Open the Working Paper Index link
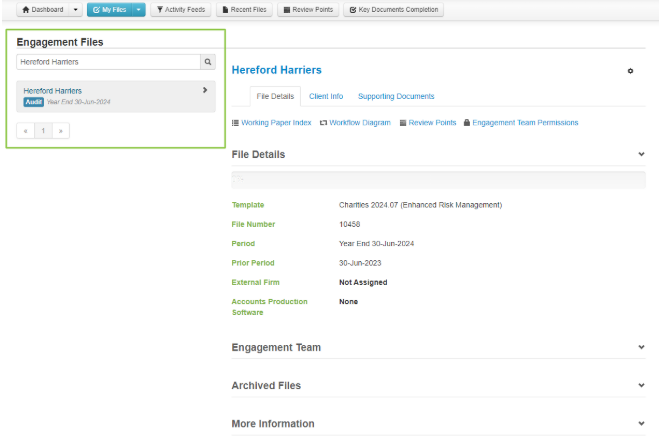The width and height of the screenshot is (659, 447). (272, 123)
